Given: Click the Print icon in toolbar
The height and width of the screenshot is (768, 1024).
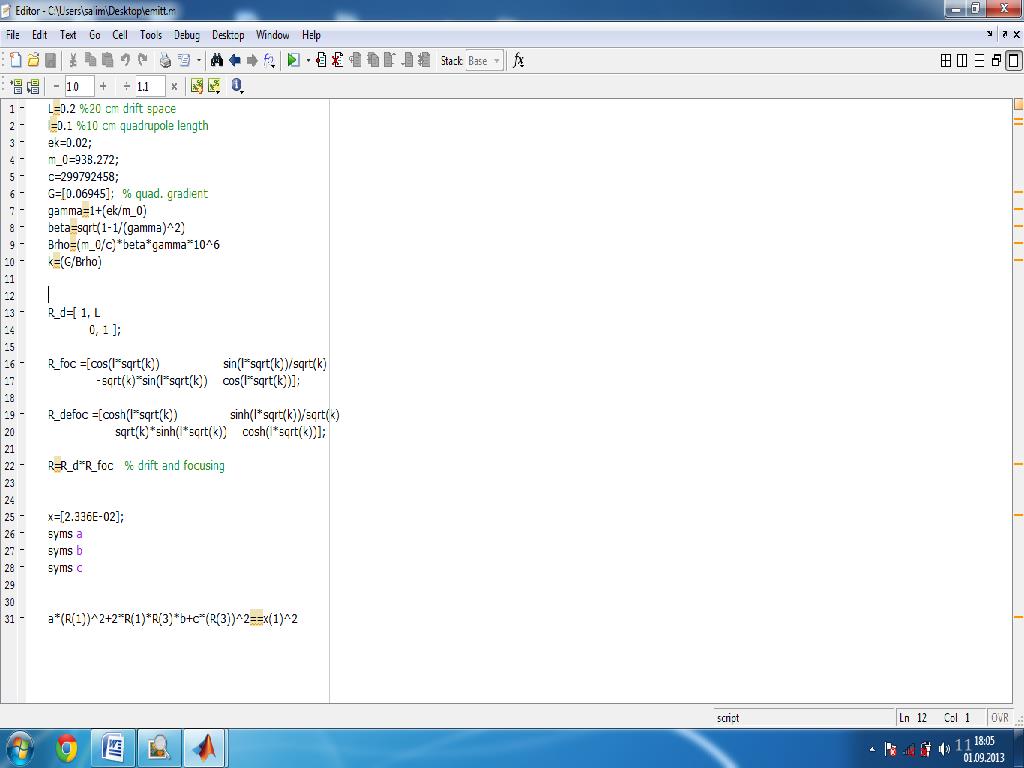Looking at the screenshot, I should (166, 61).
